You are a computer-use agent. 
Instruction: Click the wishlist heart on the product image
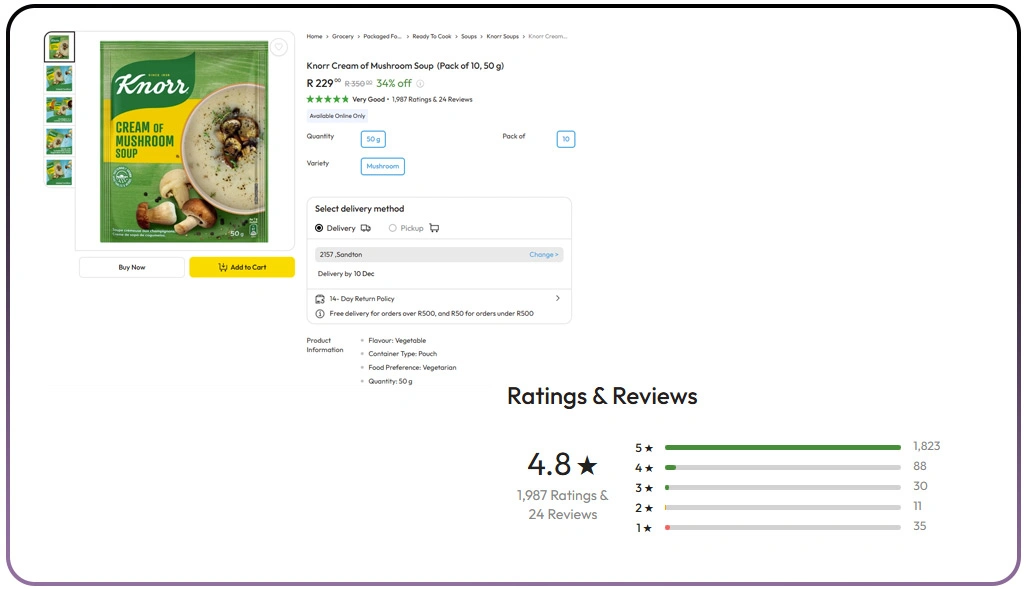278,47
